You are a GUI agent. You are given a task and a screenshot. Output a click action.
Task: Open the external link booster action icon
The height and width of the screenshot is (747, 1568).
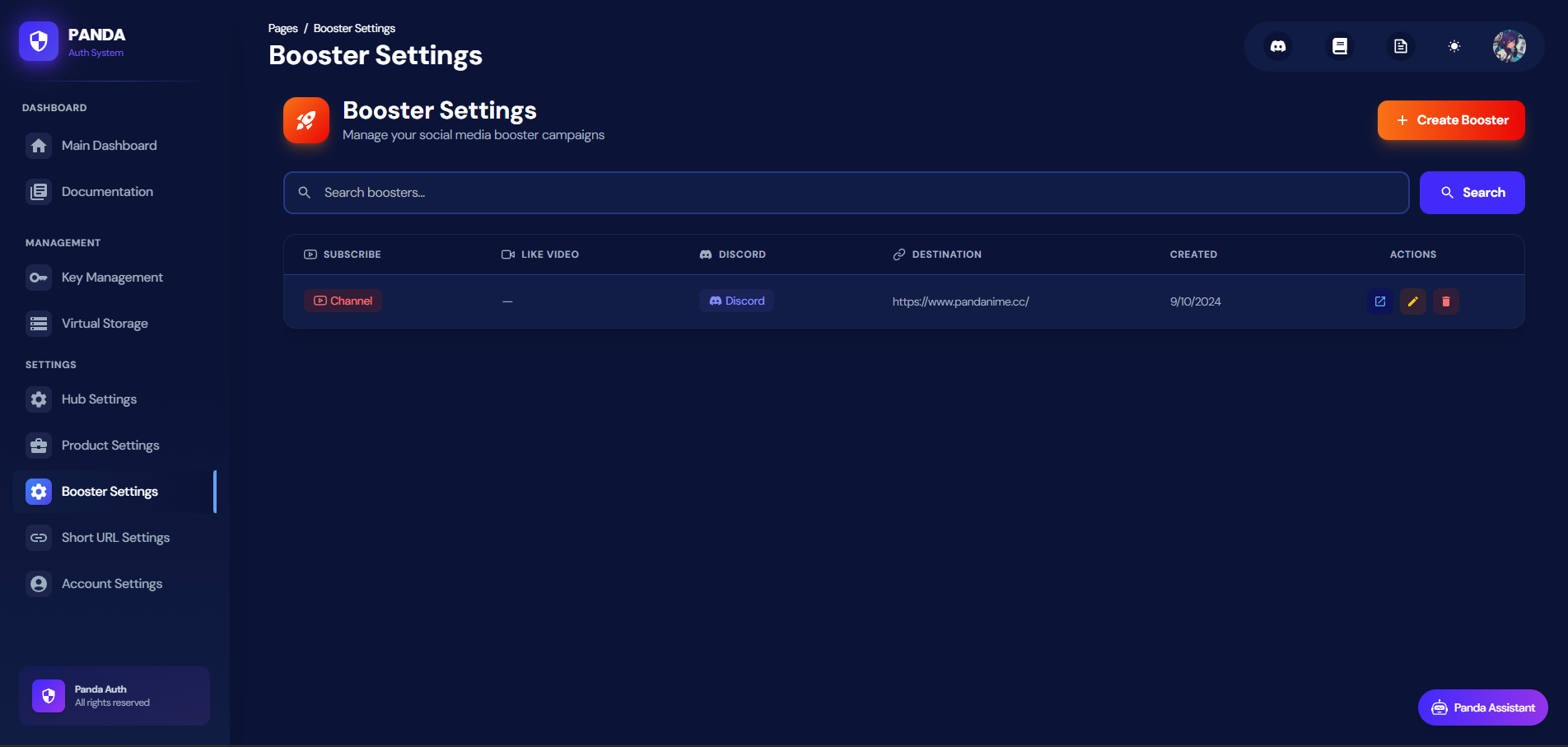pyautogui.click(x=1380, y=301)
